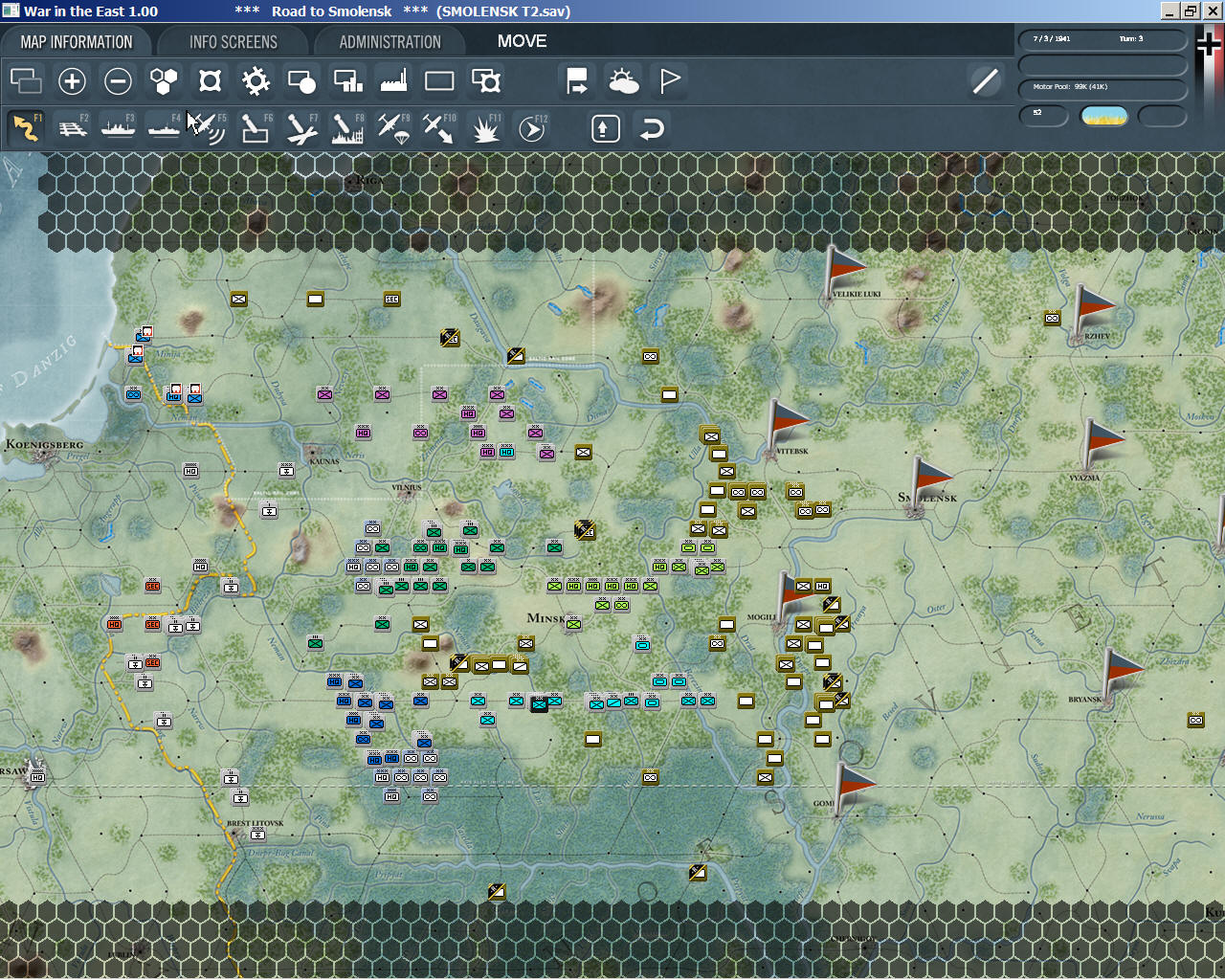Zoom in the map with plus icon
Viewport: 1225px width, 980px height.
click(72, 81)
